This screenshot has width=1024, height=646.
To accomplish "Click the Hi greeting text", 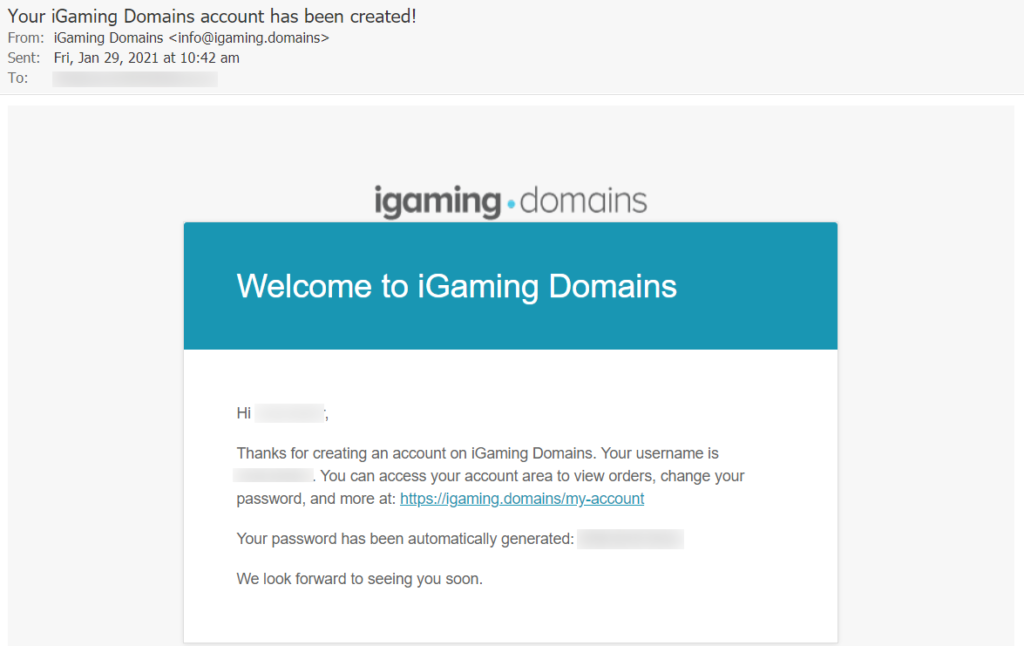I will click(244, 413).
